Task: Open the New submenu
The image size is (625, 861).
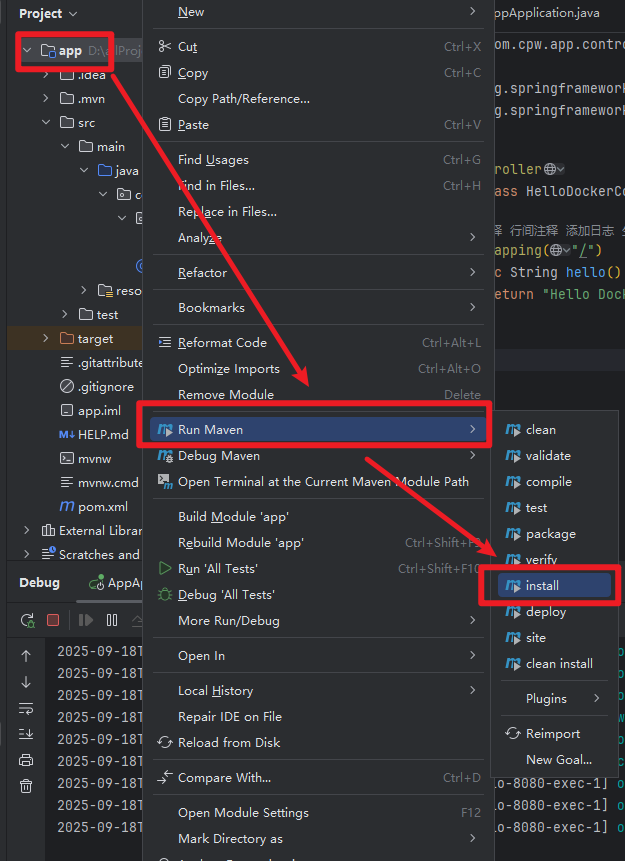Action: pyautogui.click(x=319, y=12)
